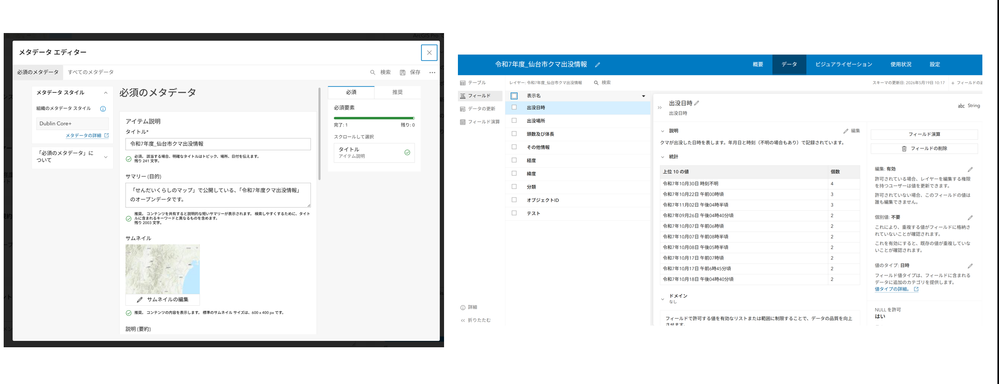Open the three-dot more options menu
Screen dimensions: 999x384
(432, 73)
